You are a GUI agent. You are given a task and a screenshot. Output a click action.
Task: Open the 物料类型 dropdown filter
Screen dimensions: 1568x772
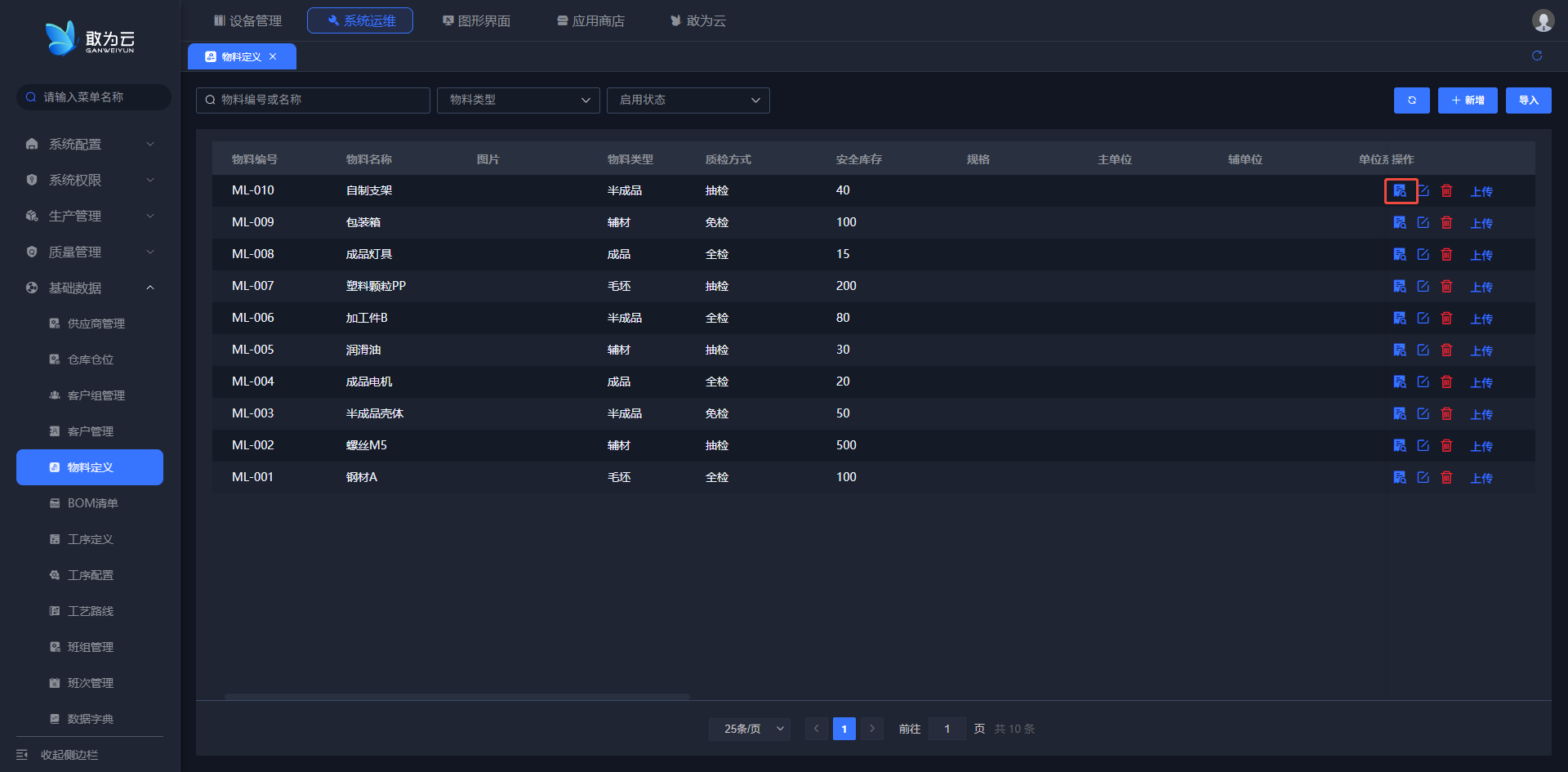click(x=519, y=100)
